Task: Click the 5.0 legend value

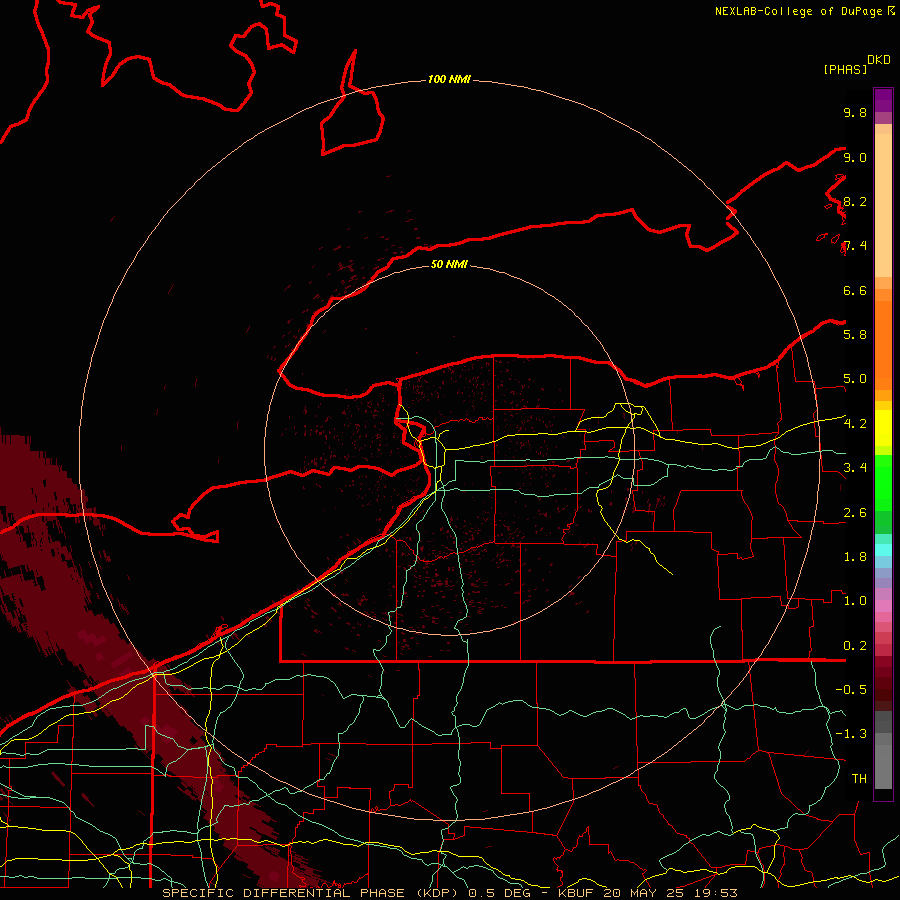Action: 855,379
